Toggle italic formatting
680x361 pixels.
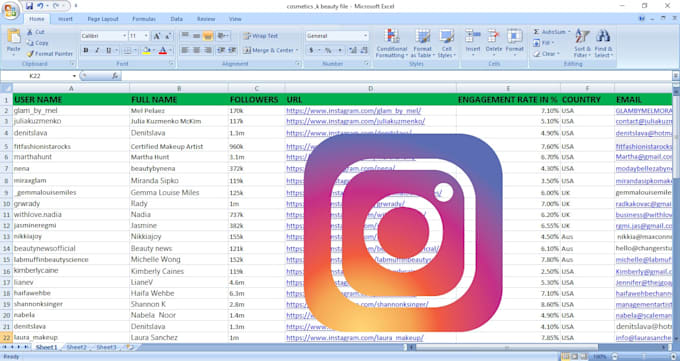[x=97, y=50]
